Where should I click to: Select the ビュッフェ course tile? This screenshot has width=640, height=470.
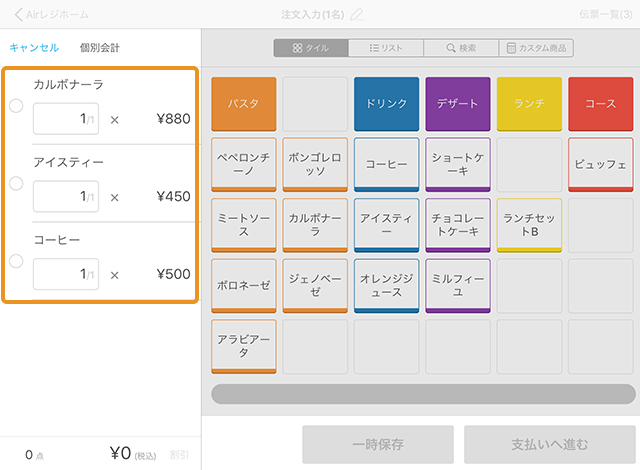click(601, 164)
